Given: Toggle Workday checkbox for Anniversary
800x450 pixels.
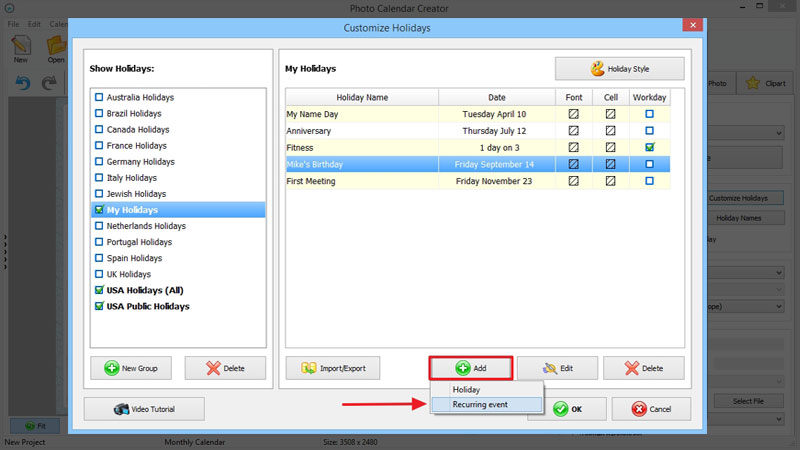Looking at the screenshot, I should 649,131.
